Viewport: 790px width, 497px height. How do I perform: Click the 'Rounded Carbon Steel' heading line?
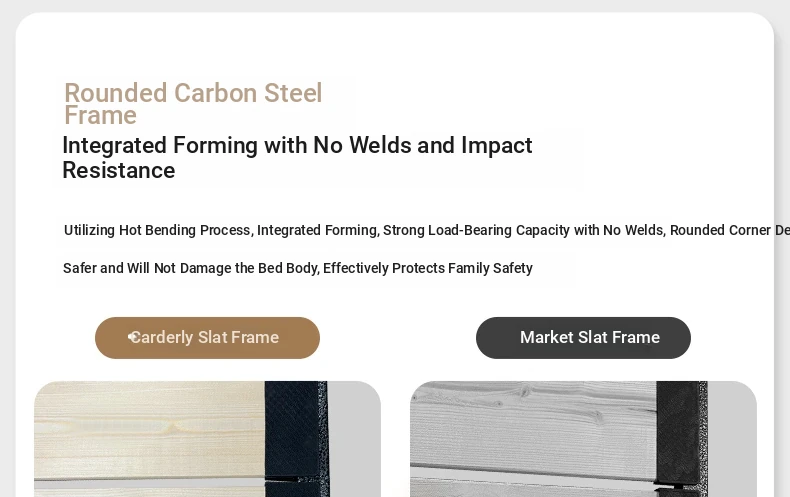point(193,93)
